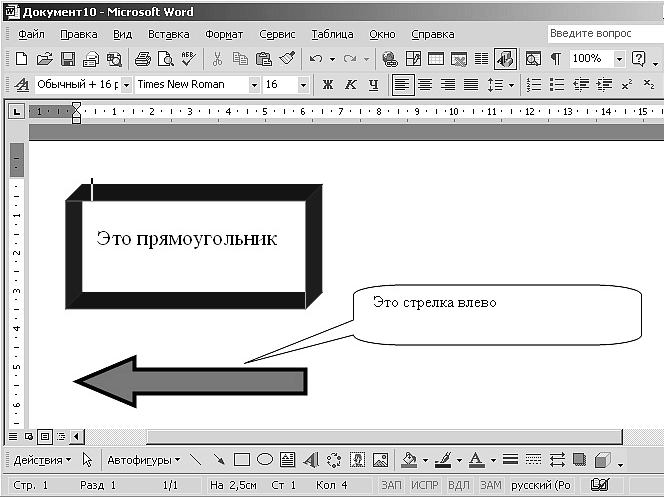
Task: Toggle italic formatting with К button
Action: point(350,85)
